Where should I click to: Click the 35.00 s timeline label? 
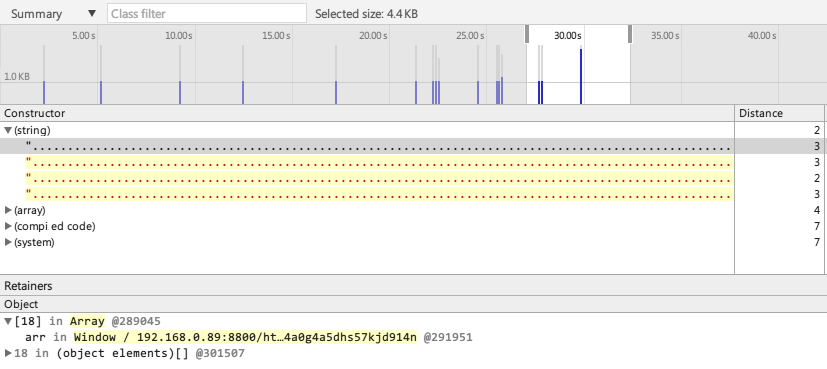click(665, 36)
